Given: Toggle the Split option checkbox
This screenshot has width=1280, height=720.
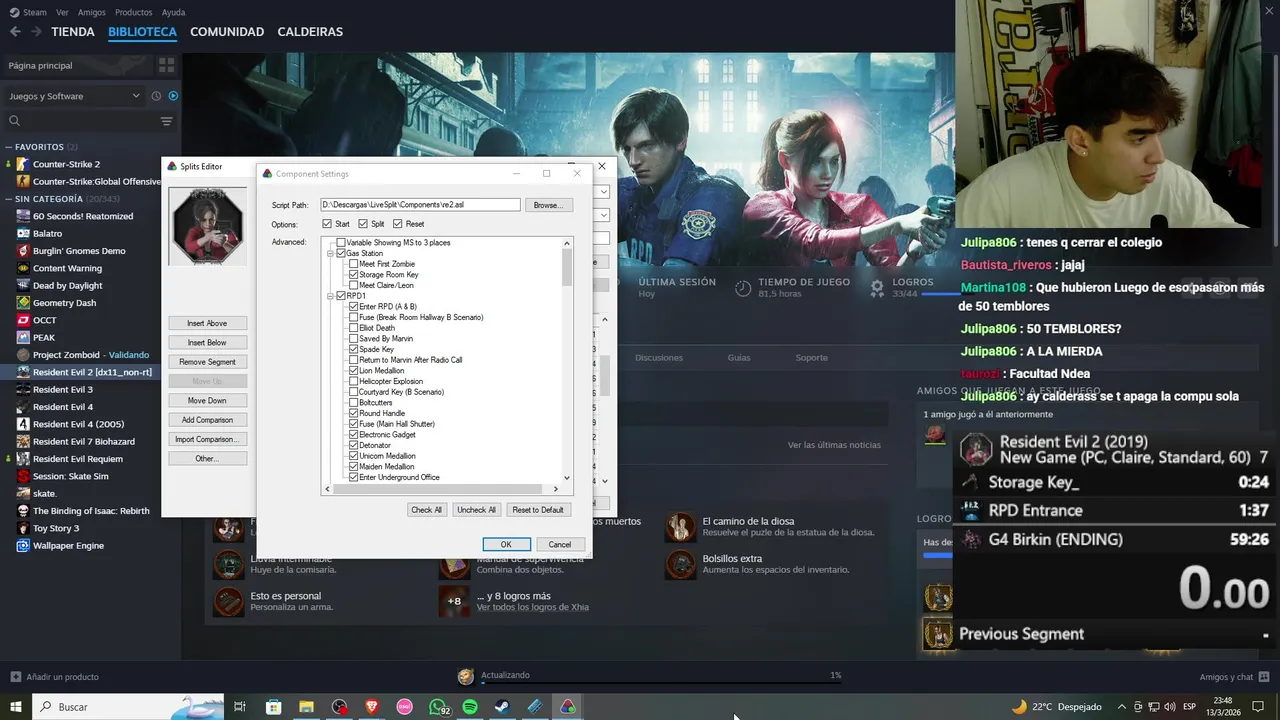Looking at the screenshot, I should [363, 224].
